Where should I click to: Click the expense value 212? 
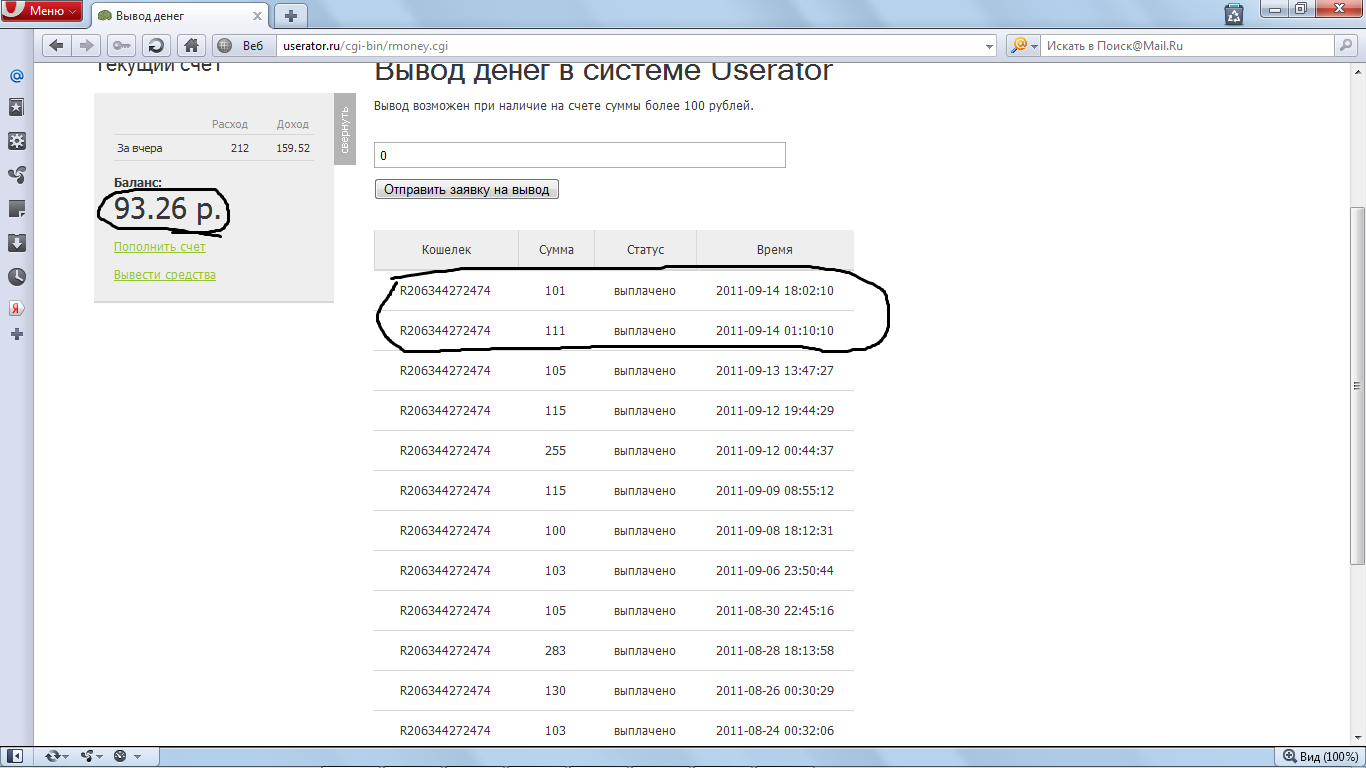(x=239, y=148)
